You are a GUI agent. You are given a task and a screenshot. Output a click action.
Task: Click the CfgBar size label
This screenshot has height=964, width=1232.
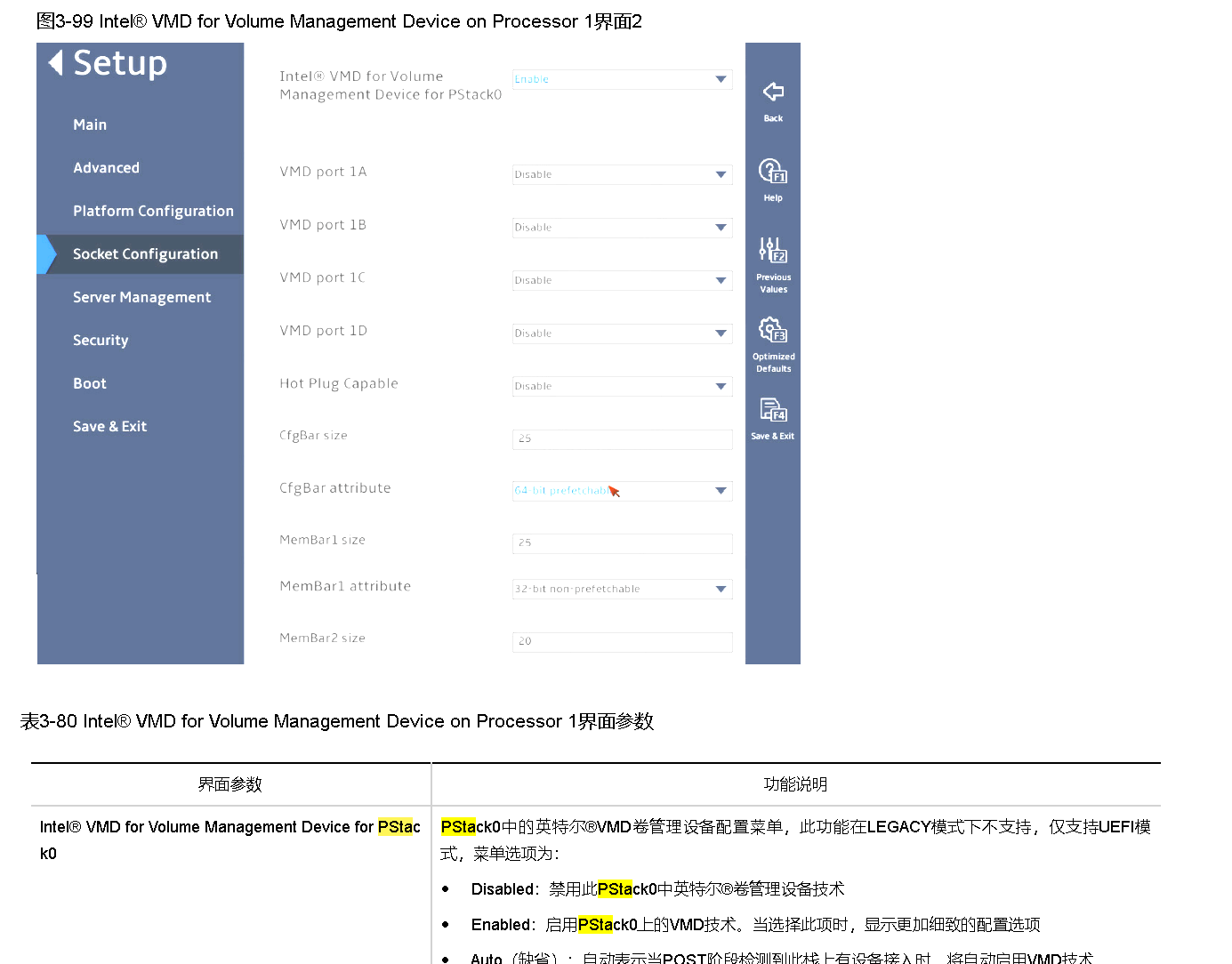(313, 435)
